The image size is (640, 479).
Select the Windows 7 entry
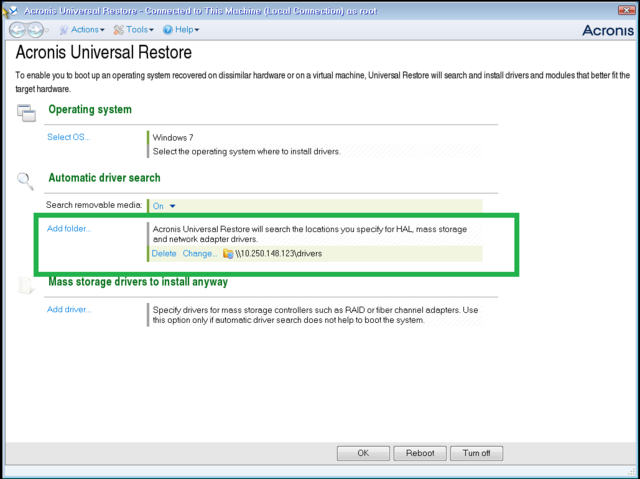173,137
